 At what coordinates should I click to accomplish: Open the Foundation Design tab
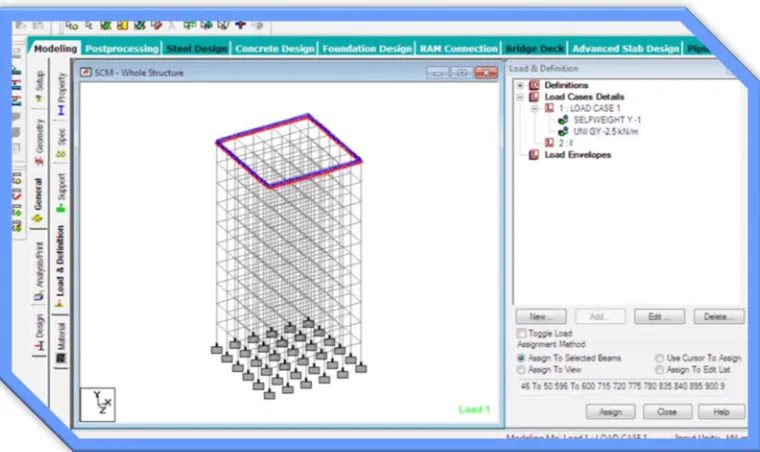tap(367, 48)
